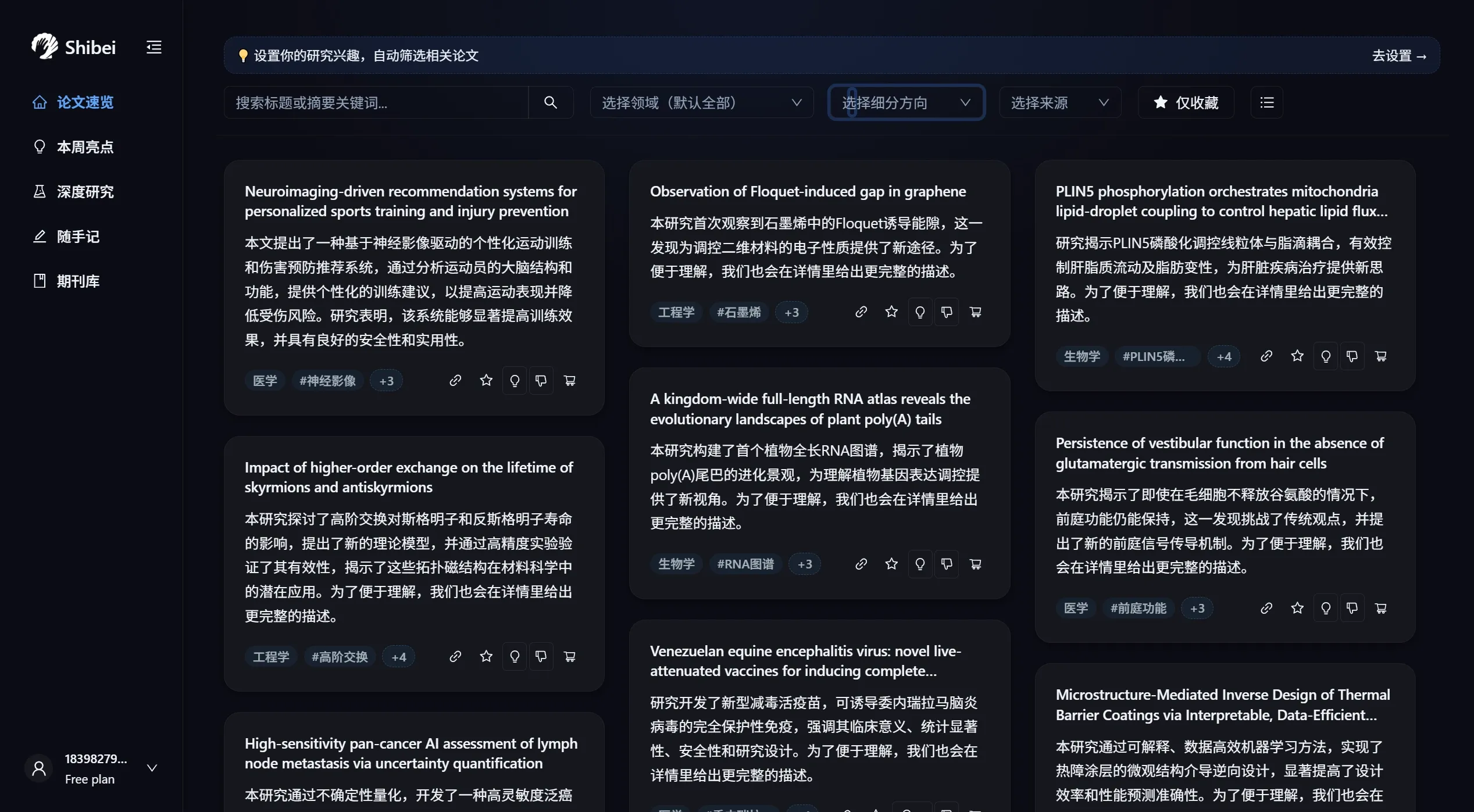Click the search magnifier icon
This screenshot has height=812, width=1474.
pos(549,102)
